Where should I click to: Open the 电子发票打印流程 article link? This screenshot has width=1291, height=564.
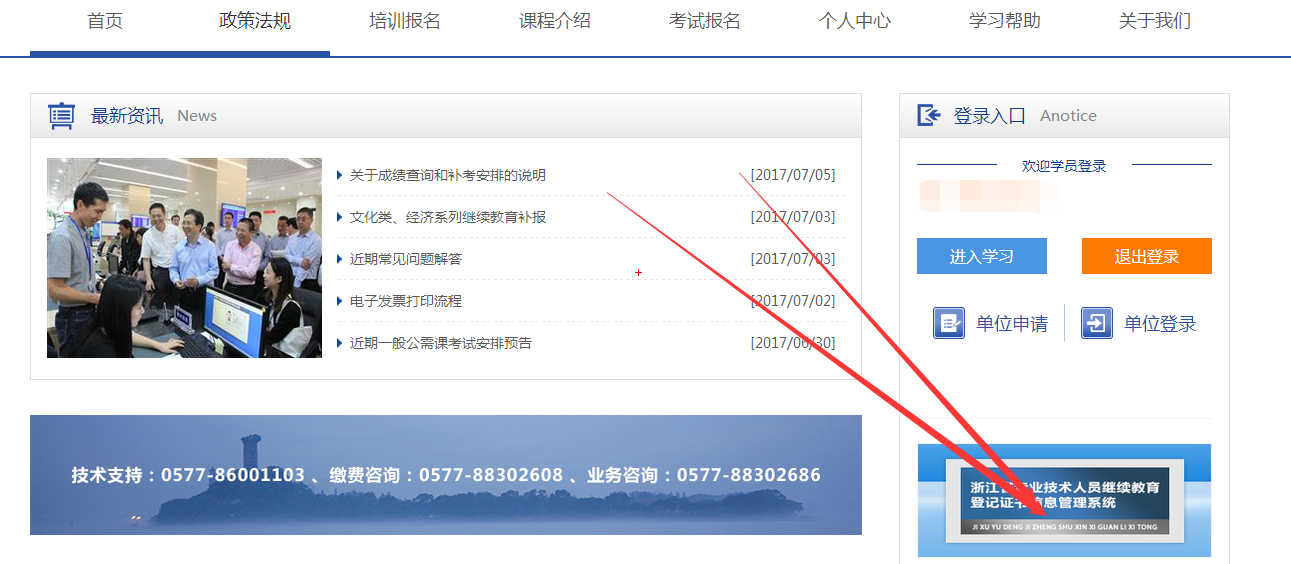tap(406, 301)
